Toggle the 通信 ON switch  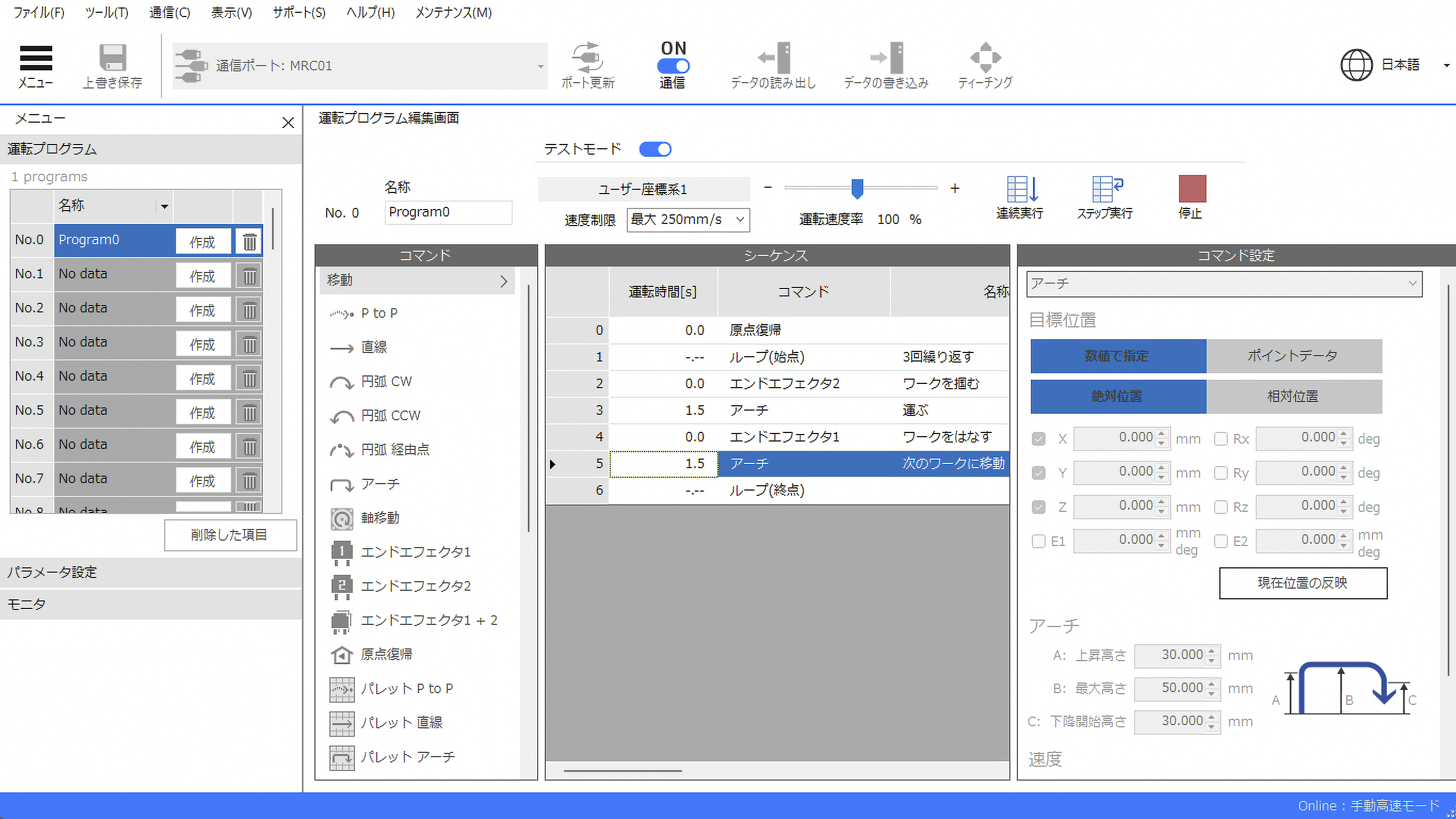click(x=673, y=66)
